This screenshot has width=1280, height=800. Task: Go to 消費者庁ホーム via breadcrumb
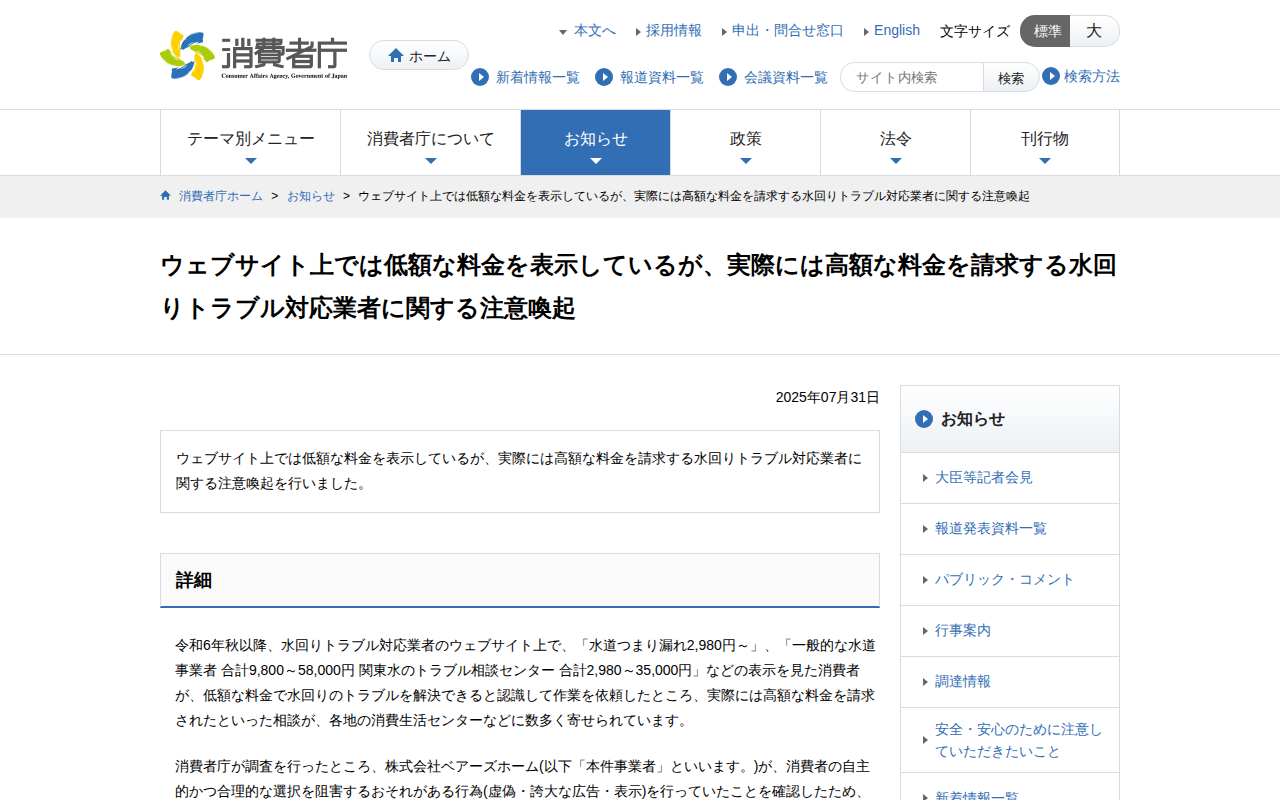click(x=221, y=196)
